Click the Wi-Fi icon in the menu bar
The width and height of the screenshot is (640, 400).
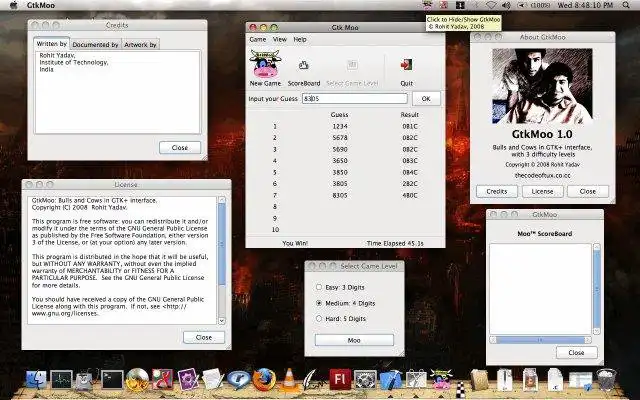(491, 5)
